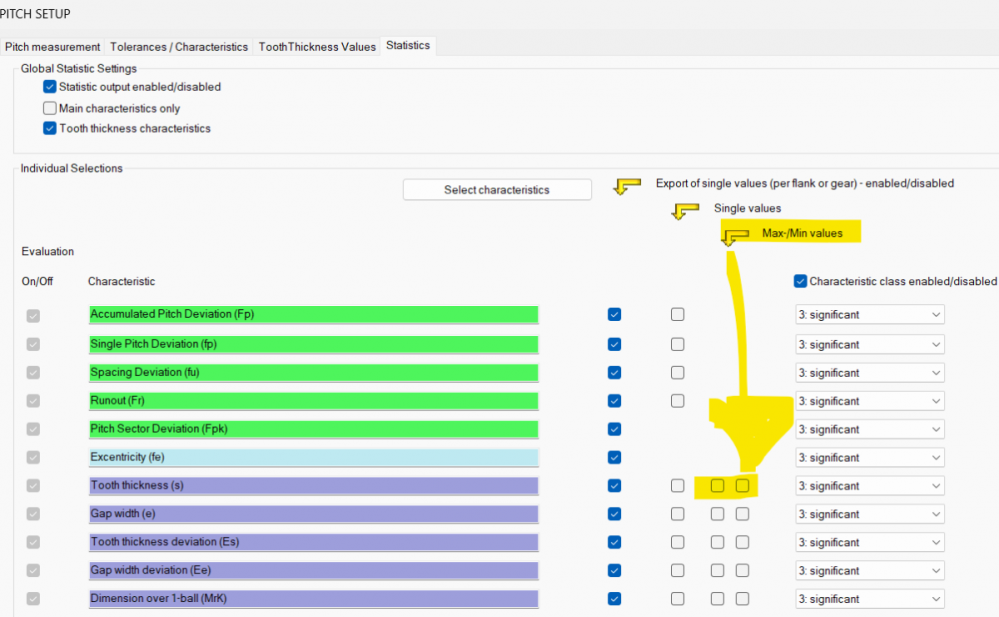Click yellow arrow beside Max-/Min values label

click(735, 236)
